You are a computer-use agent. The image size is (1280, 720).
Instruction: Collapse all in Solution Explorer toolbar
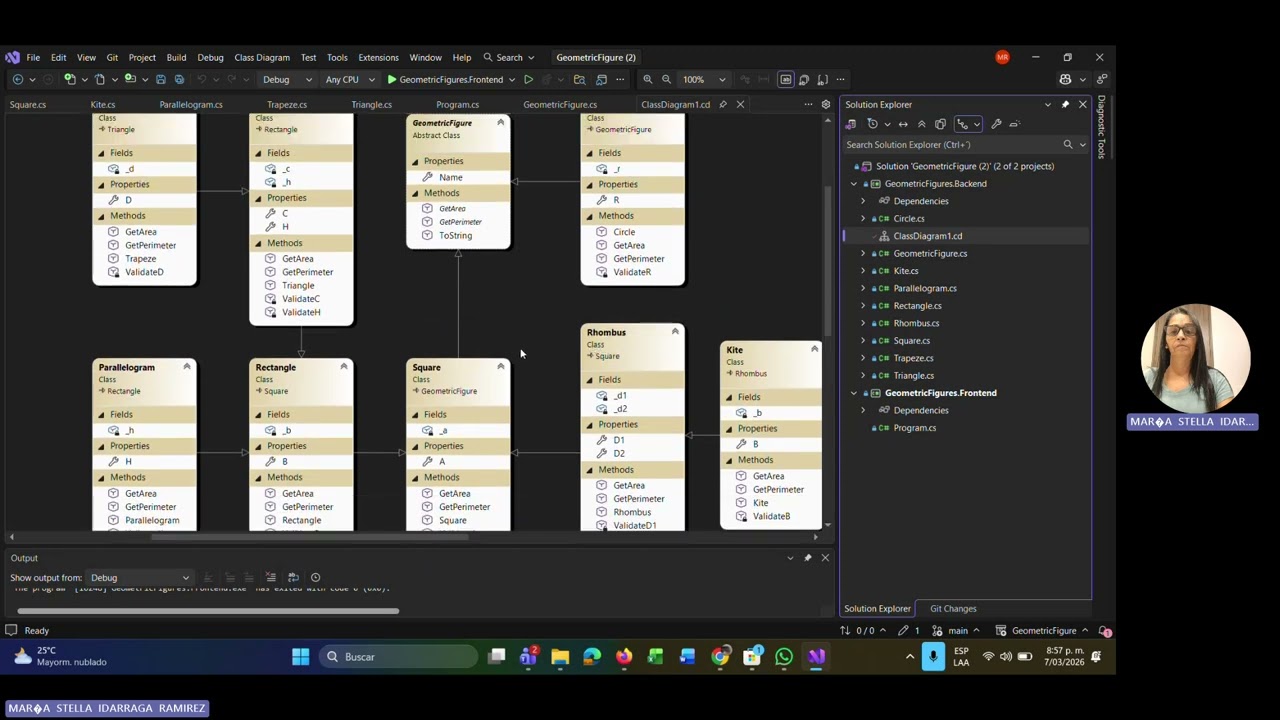click(x=922, y=124)
